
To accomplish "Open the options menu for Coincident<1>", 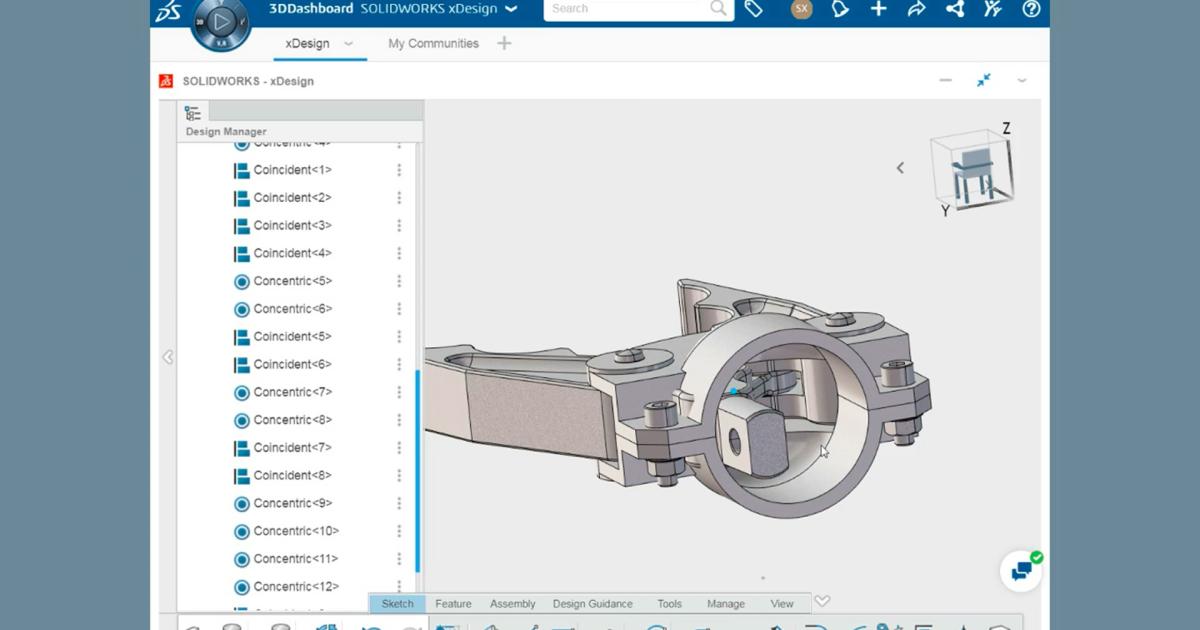I will pos(399,169).
